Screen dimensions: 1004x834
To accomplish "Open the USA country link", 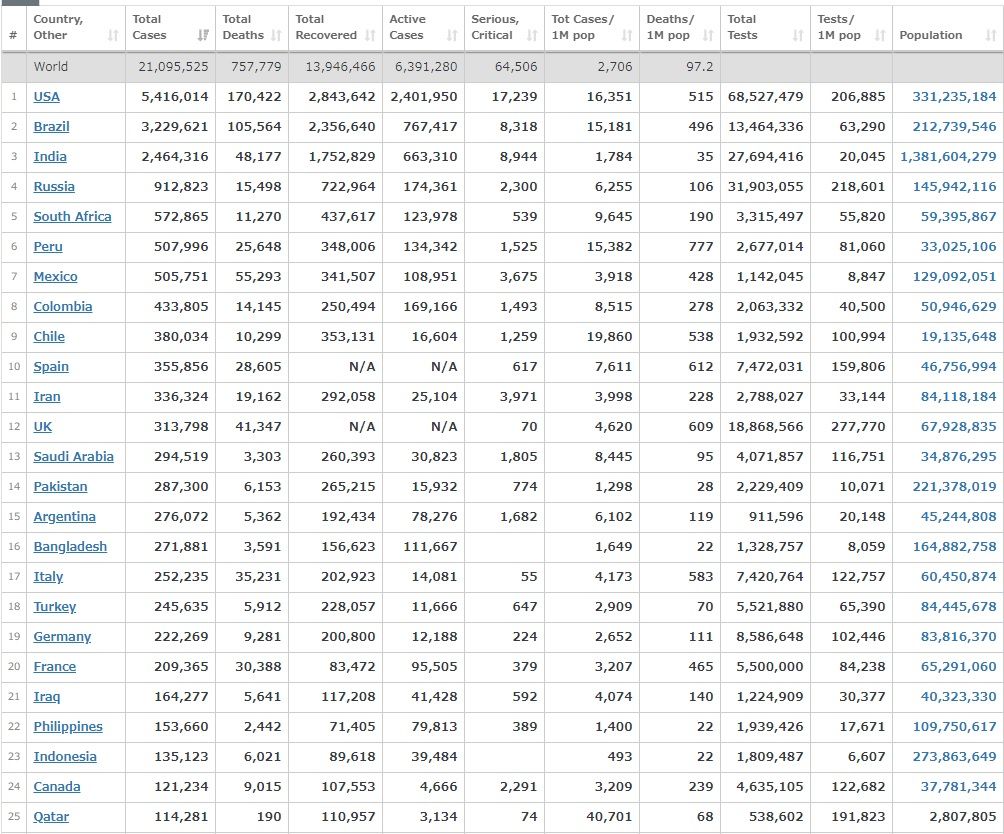I will coord(47,97).
